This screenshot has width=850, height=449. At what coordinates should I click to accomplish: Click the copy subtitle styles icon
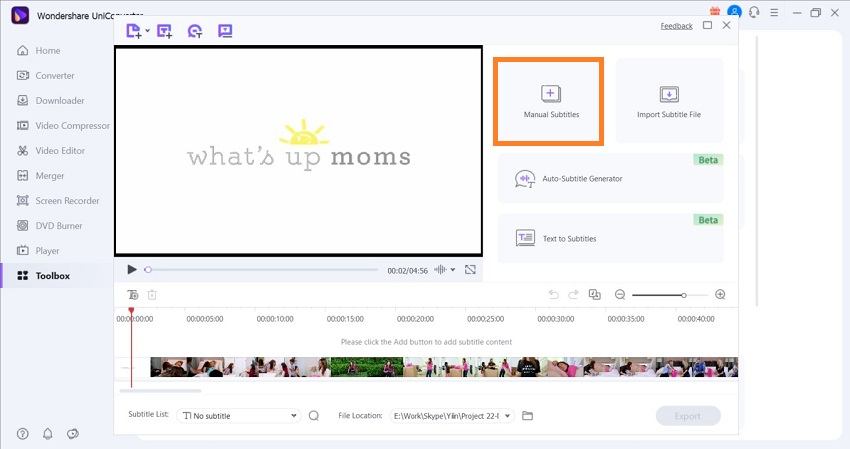(595, 294)
